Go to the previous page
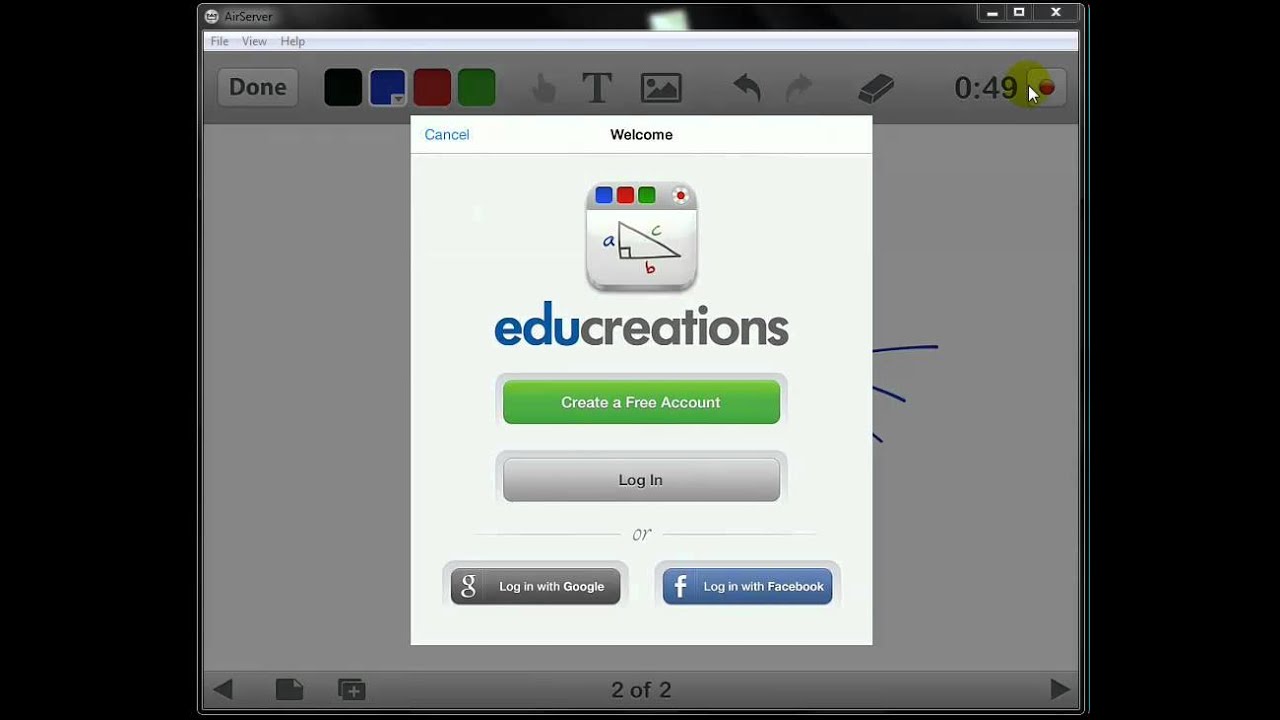The height and width of the screenshot is (720, 1280). [223, 689]
